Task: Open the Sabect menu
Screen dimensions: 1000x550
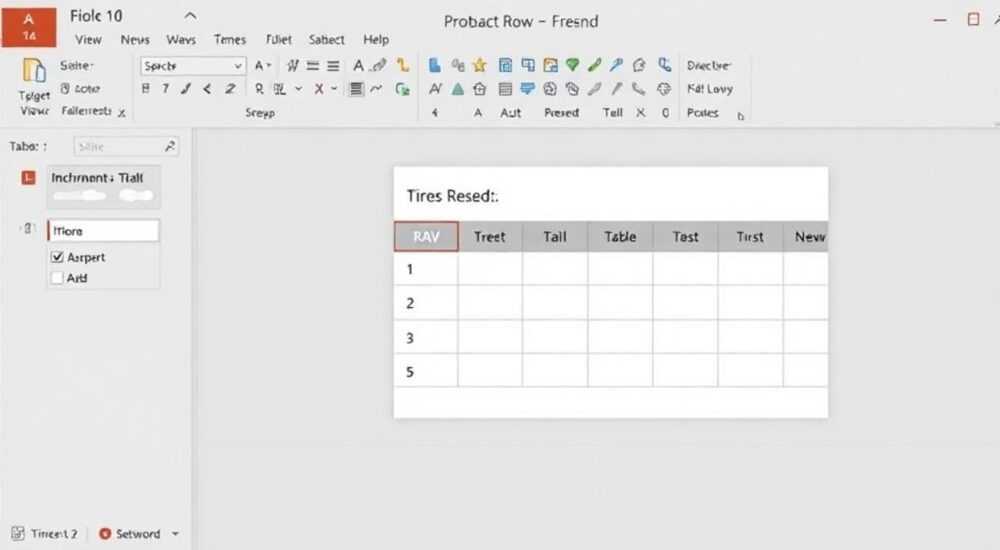Action: 327,40
